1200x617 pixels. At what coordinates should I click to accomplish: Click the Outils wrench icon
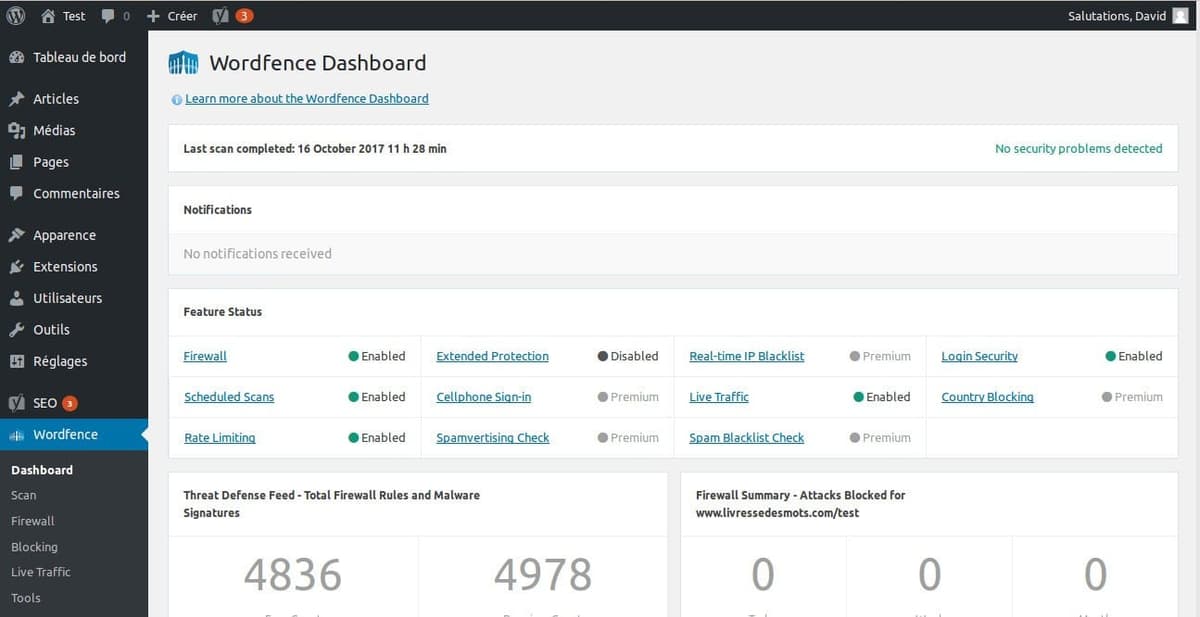[x=16, y=329]
